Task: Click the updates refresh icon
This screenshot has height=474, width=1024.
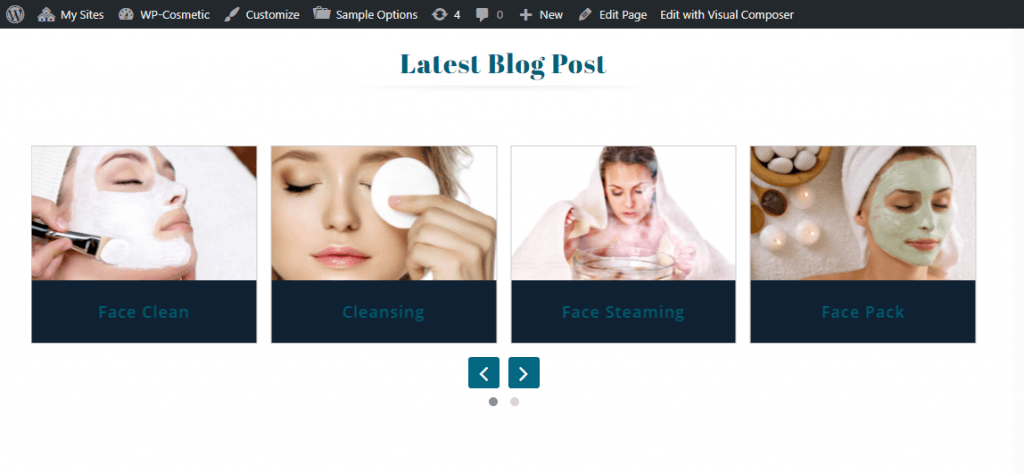Action: [440, 14]
